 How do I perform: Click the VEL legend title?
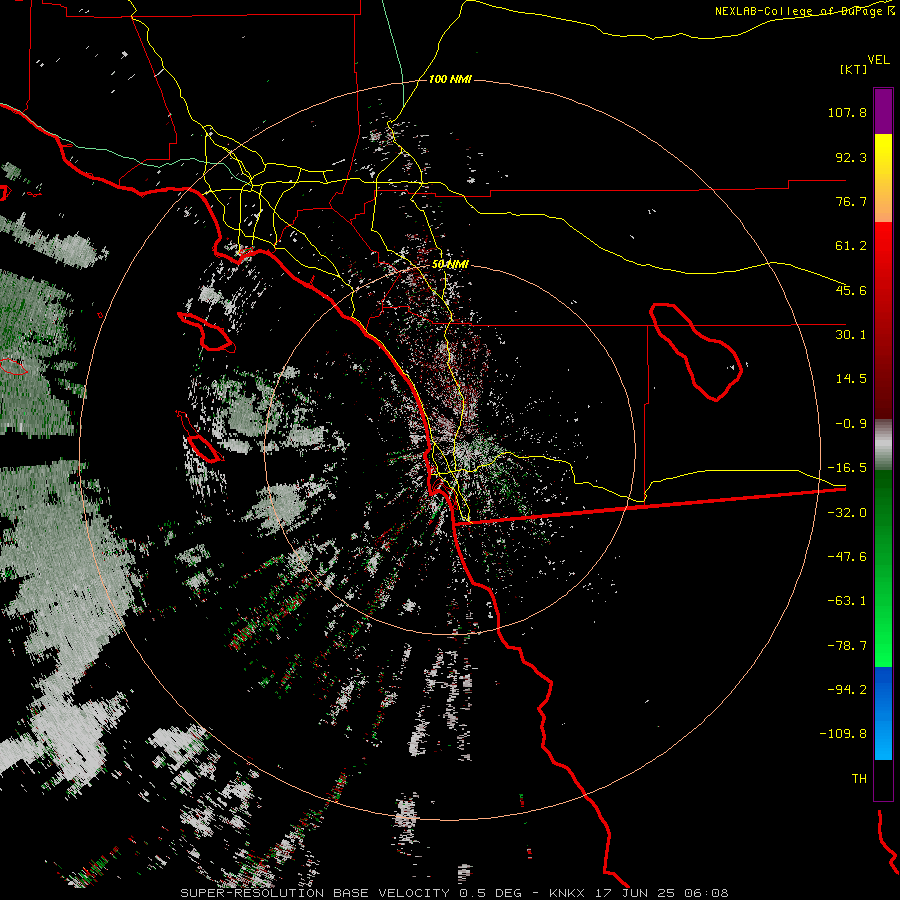pyautogui.click(x=878, y=60)
